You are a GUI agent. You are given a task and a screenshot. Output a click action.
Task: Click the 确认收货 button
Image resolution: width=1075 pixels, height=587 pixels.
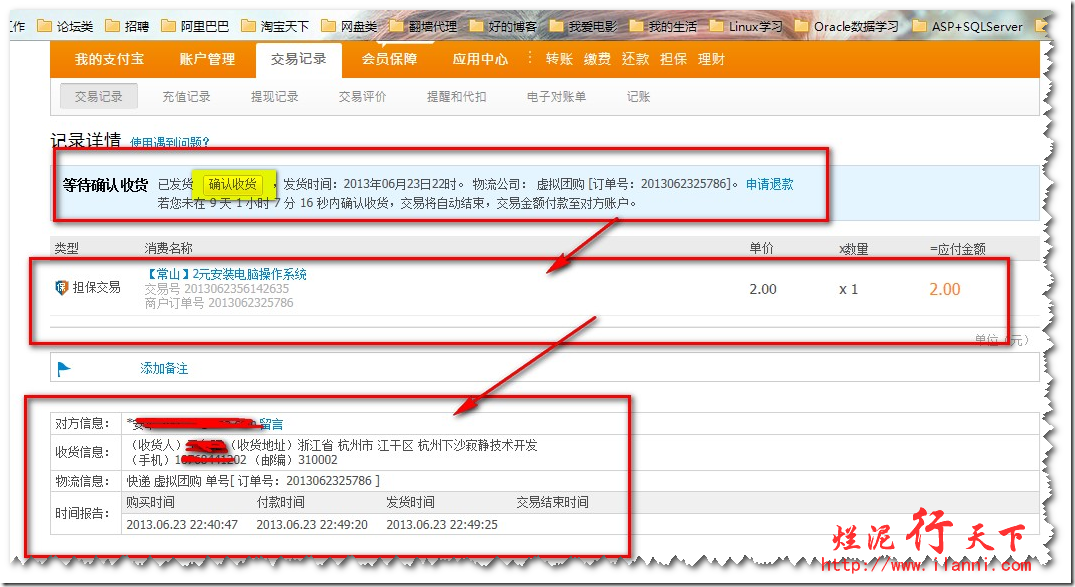coord(233,184)
